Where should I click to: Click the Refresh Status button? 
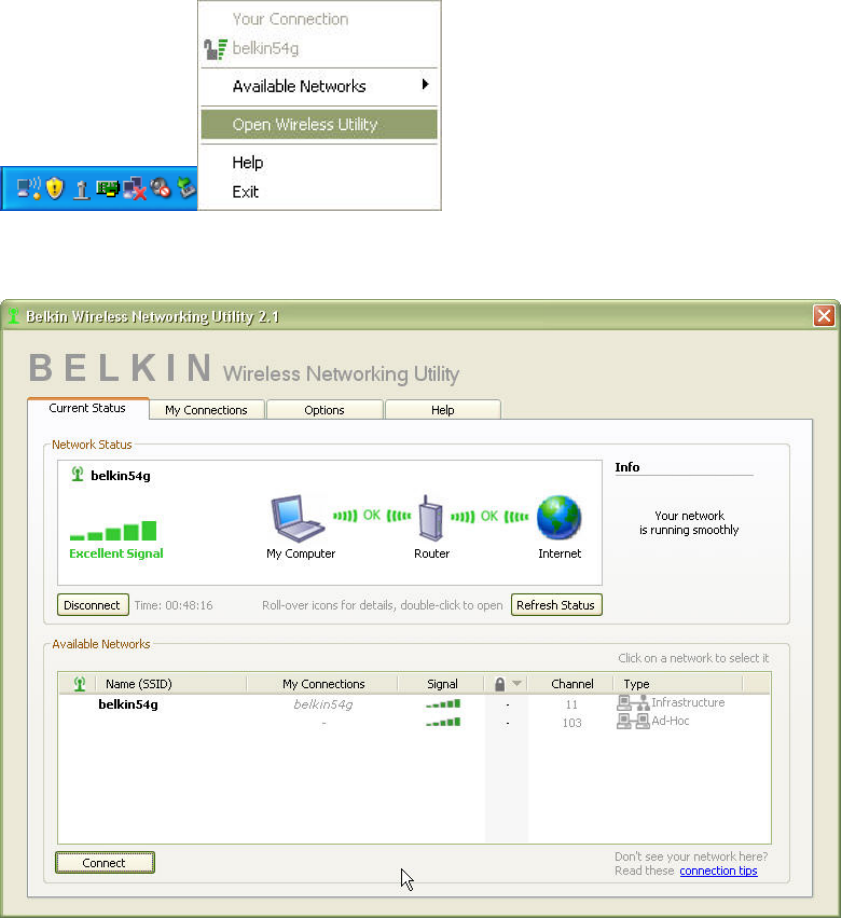[x=556, y=605]
